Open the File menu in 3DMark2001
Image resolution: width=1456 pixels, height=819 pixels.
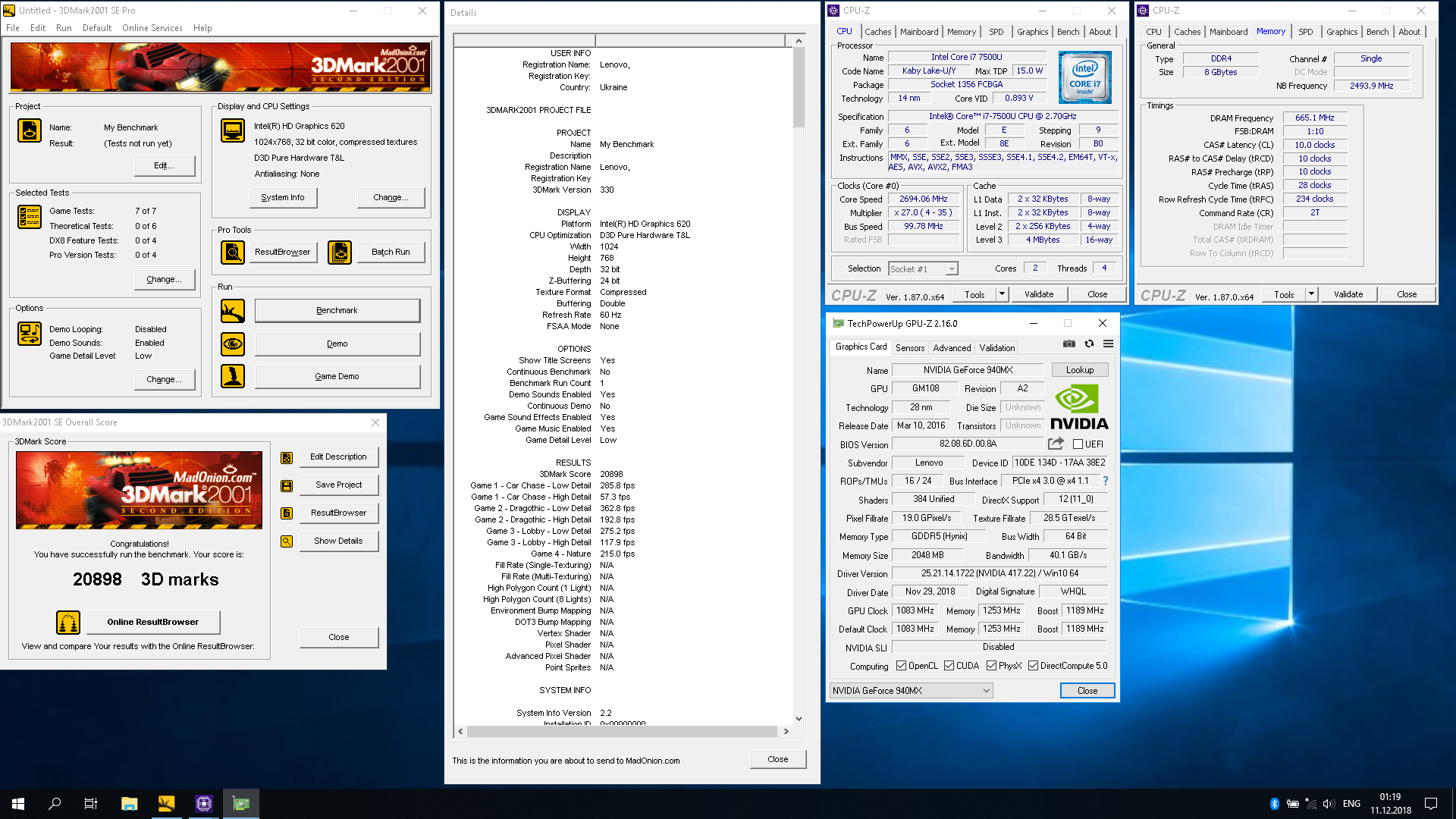click(13, 28)
